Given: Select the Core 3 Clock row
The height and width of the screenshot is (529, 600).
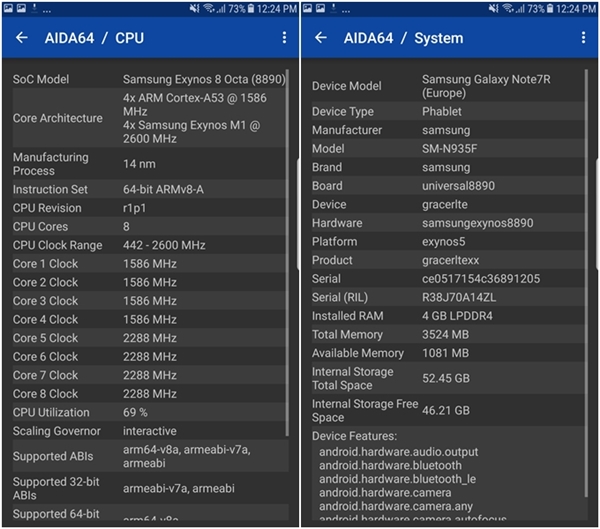Looking at the screenshot, I should [x=149, y=301].
